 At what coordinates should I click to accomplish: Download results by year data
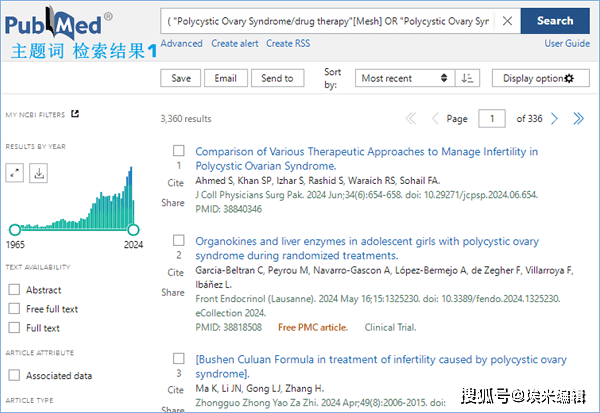tap(39, 173)
